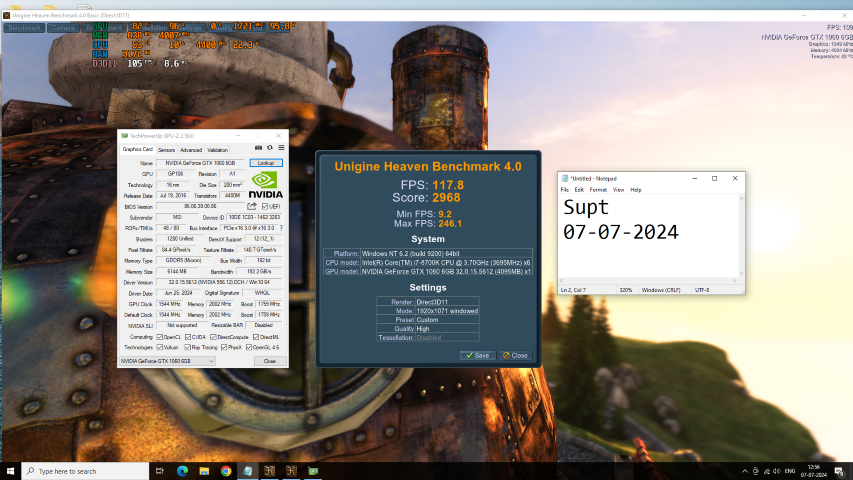Click the Driver Version field value
The image size is (853, 480).
[x=219, y=282]
